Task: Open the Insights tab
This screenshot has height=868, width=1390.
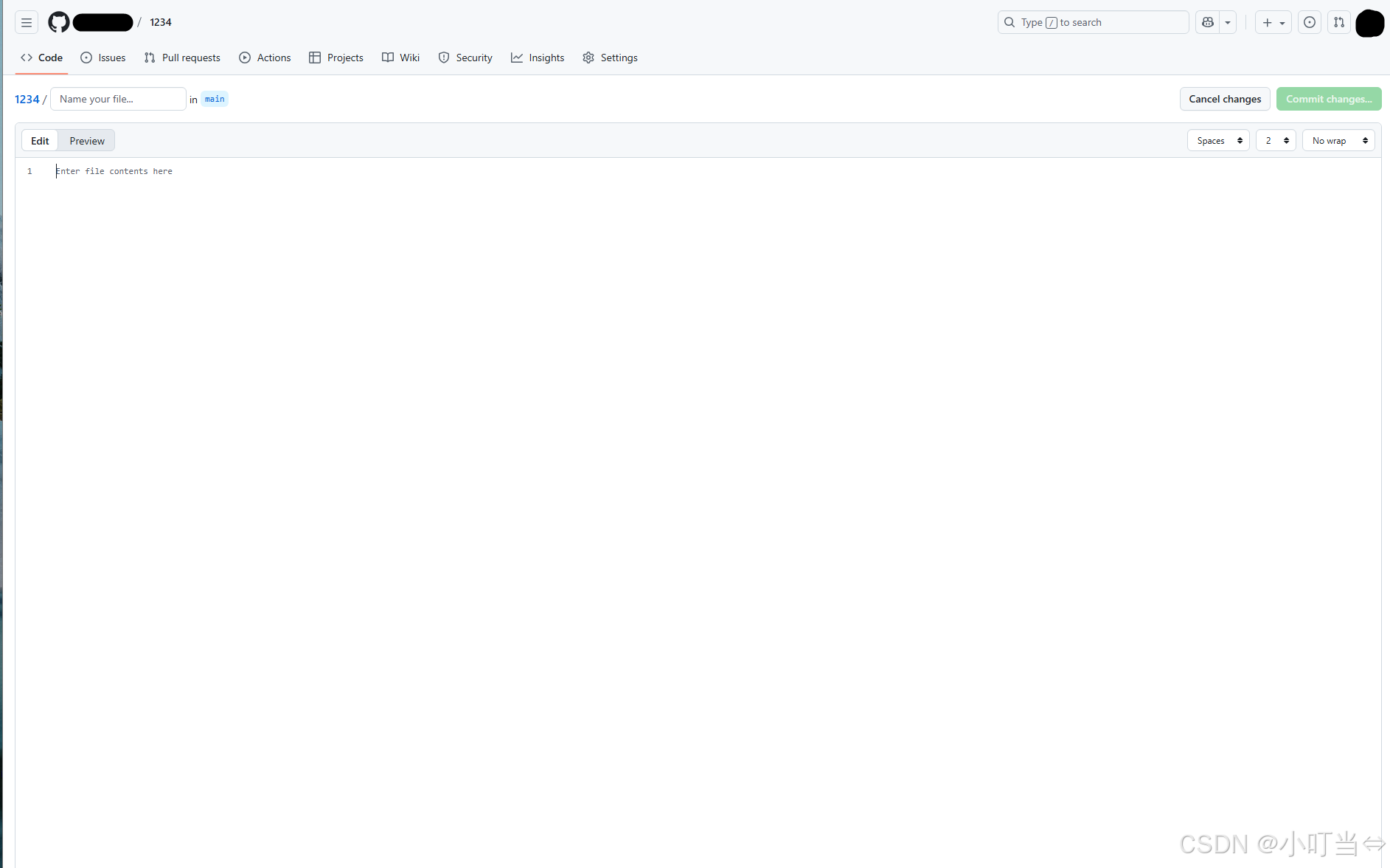Action: pos(538,58)
